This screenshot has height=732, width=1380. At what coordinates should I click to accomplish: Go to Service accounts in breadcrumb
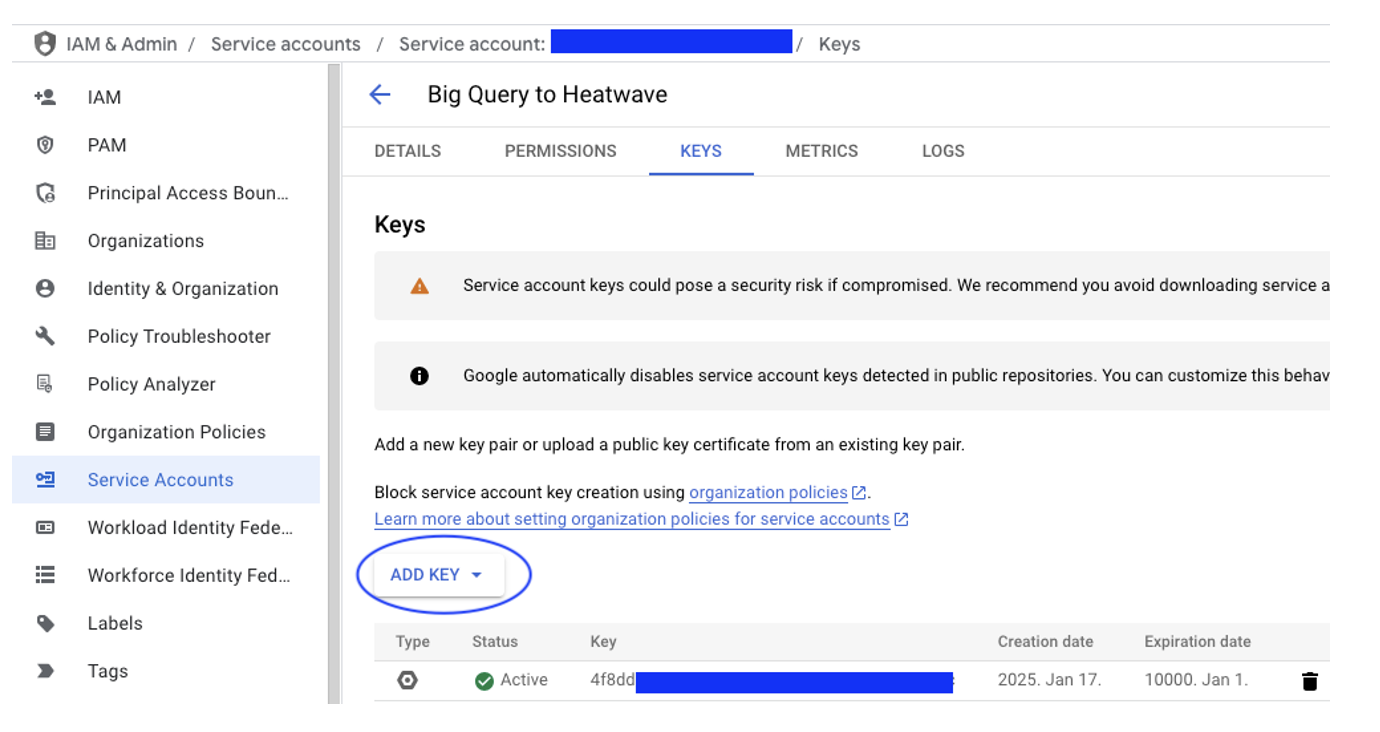(x=285, y=44)
